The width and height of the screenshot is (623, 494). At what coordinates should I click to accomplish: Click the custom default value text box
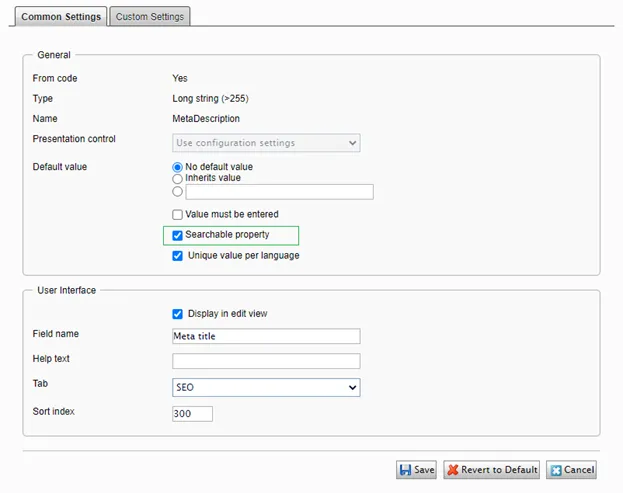[x=279, y=192]
